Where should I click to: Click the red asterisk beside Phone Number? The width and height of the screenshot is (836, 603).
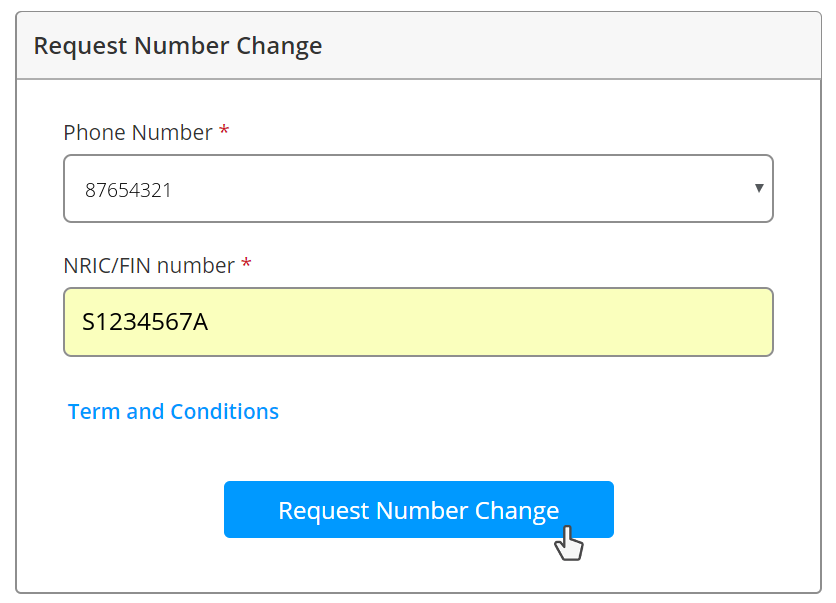(x=224, y=133)
